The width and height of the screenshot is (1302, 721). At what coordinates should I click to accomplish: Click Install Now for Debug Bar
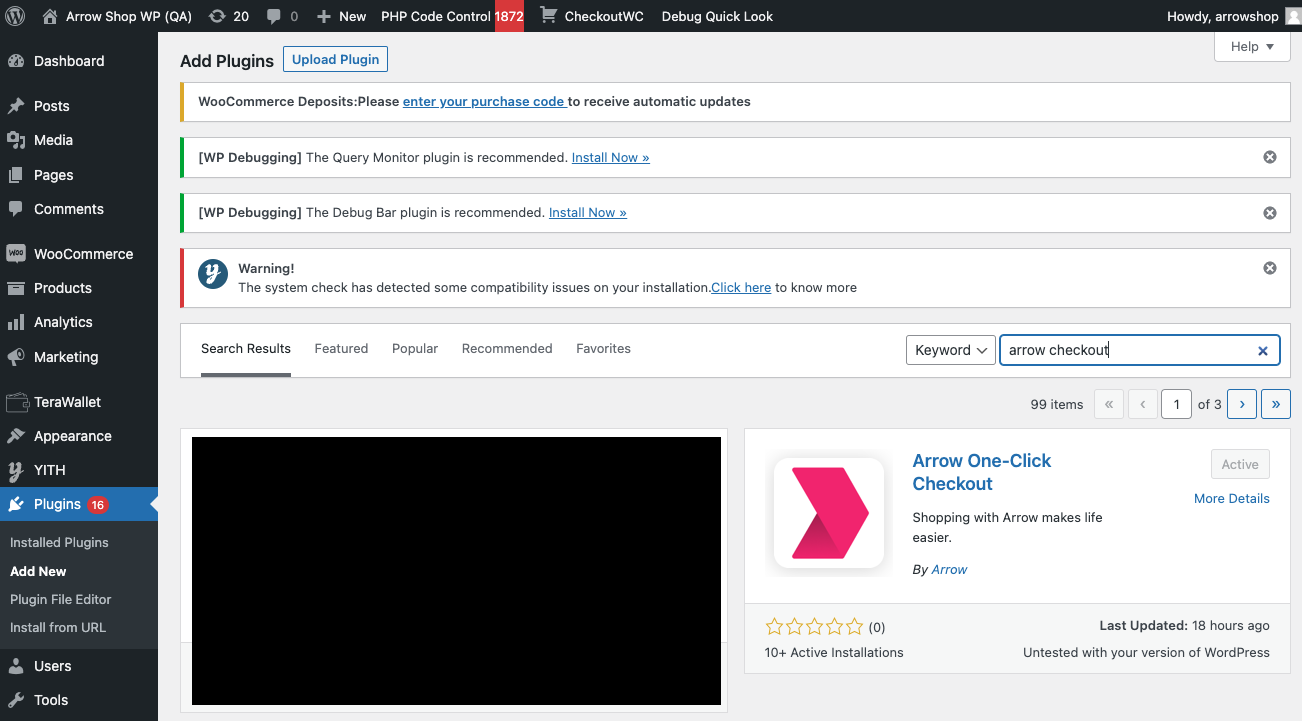click(588, 213)
